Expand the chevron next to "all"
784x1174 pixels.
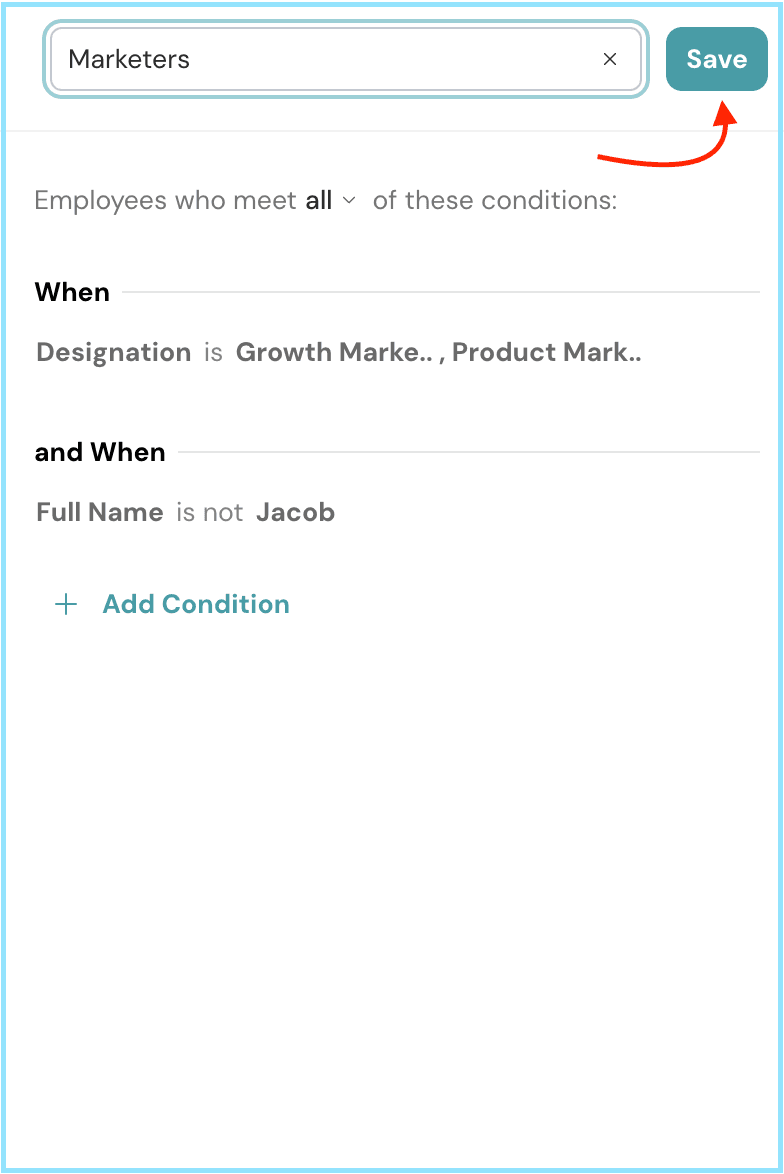pos(349,200)
